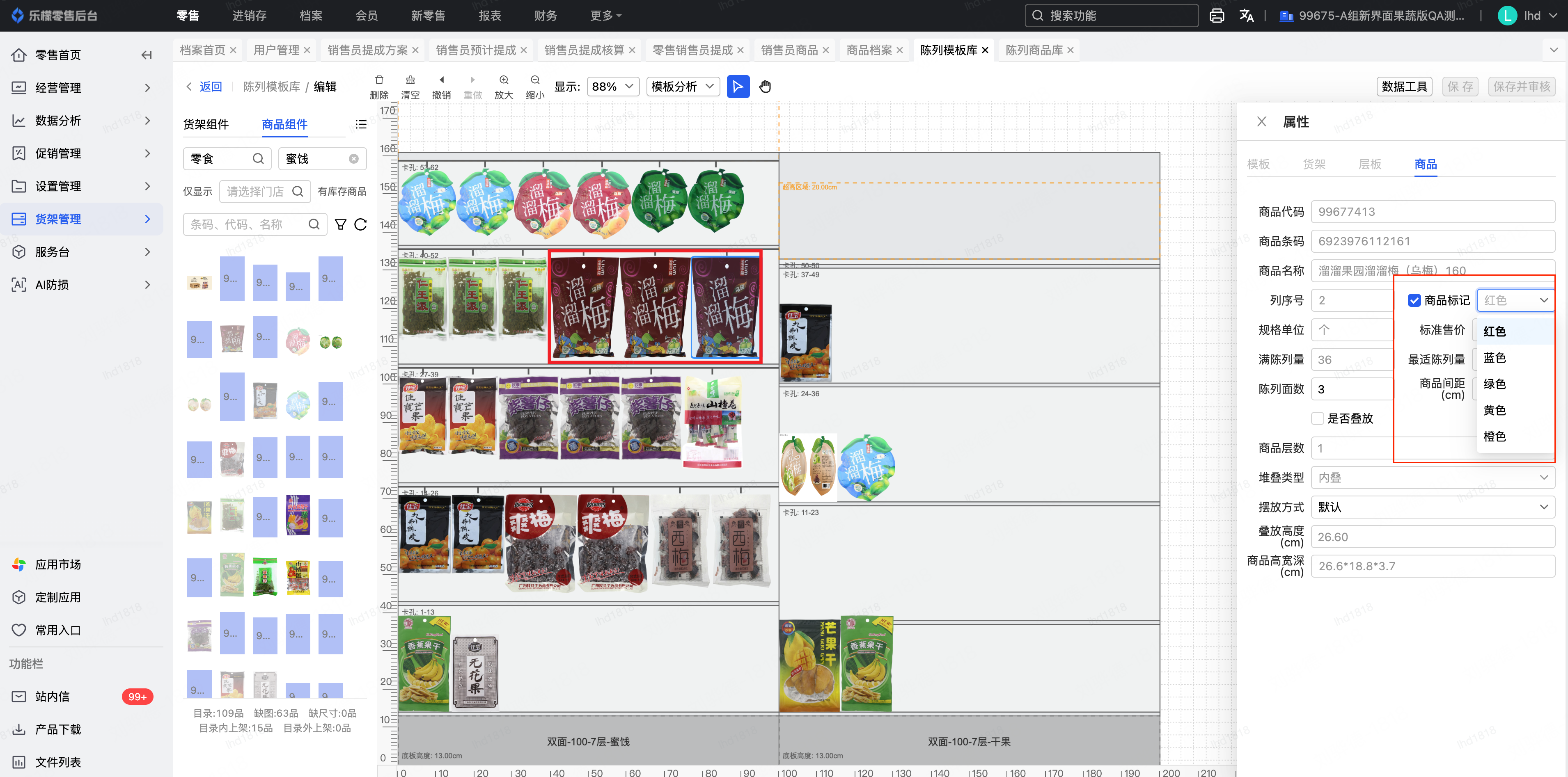
Task: Click the refresh product list icon
Action: [360, 224]
